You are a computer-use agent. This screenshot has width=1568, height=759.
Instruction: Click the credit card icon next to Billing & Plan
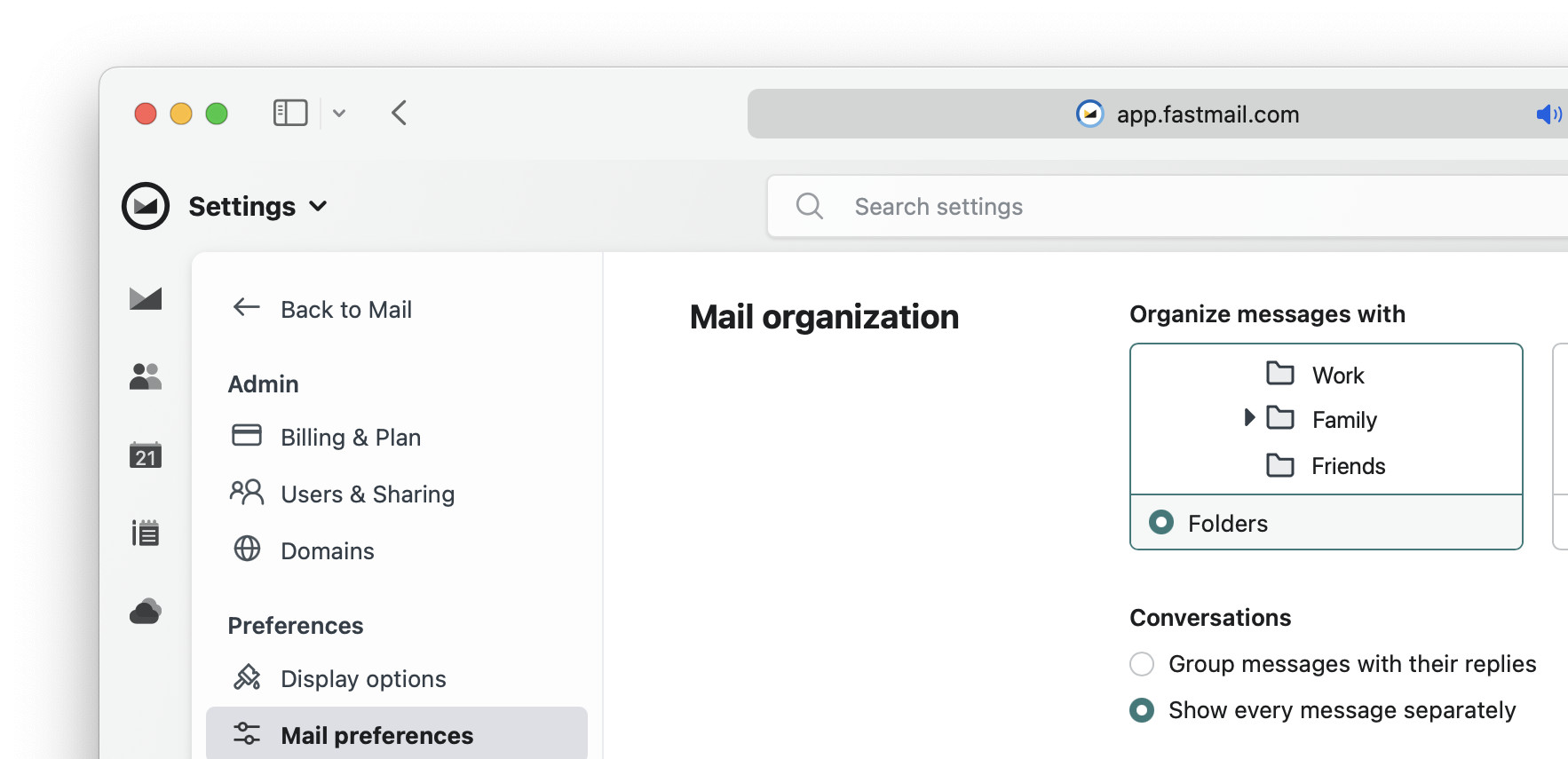(x=247, y=435)
